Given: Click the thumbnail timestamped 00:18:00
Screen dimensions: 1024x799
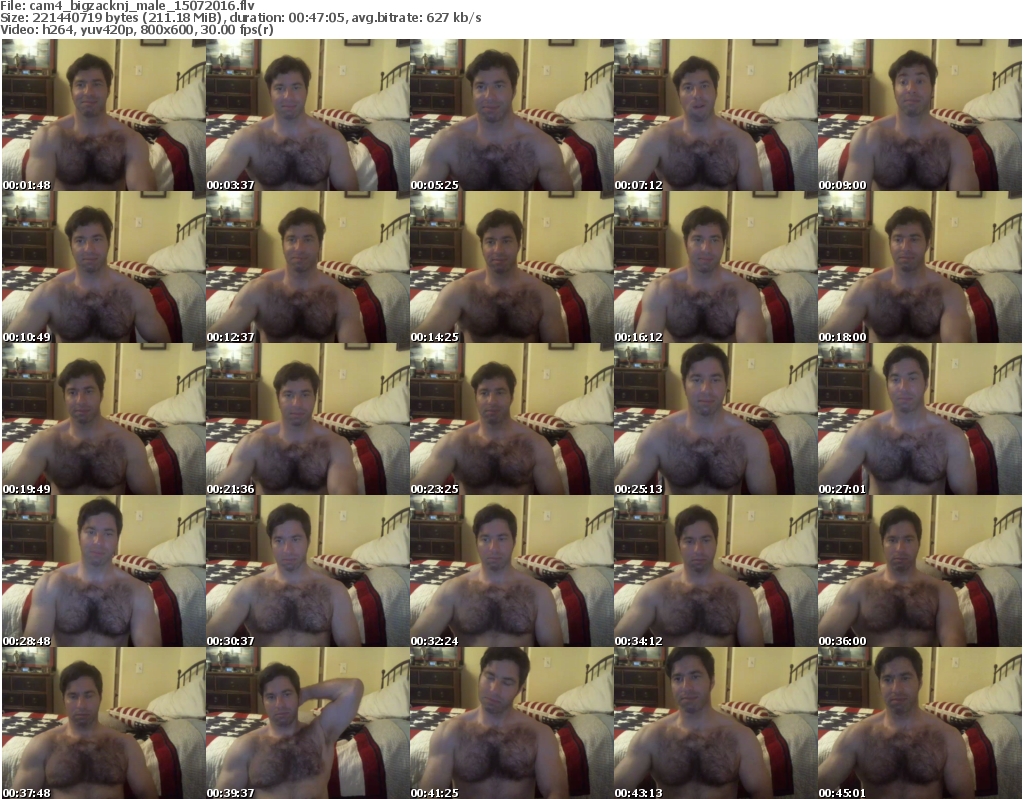Looking at the screenshot, I should [920, 267].
